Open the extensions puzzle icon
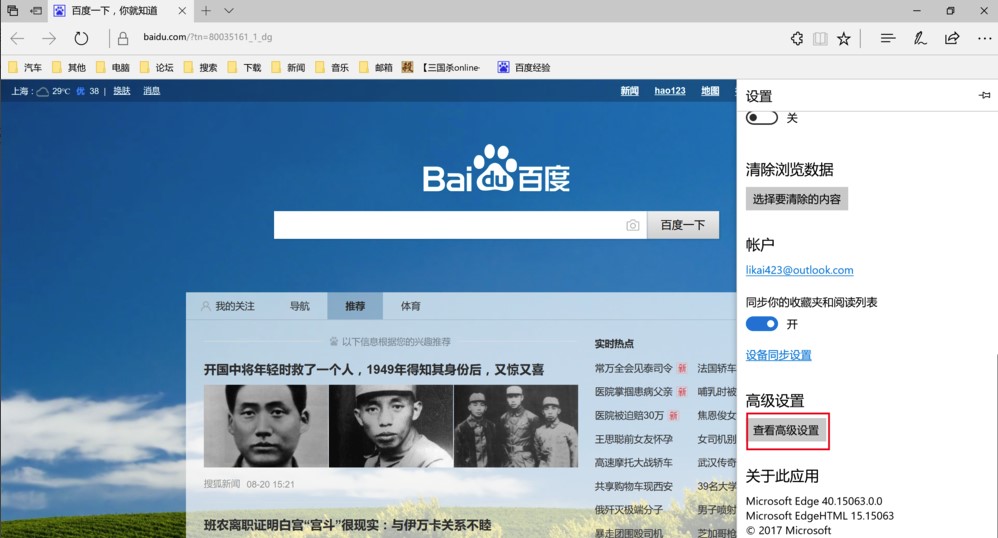 tap(797, 39)
